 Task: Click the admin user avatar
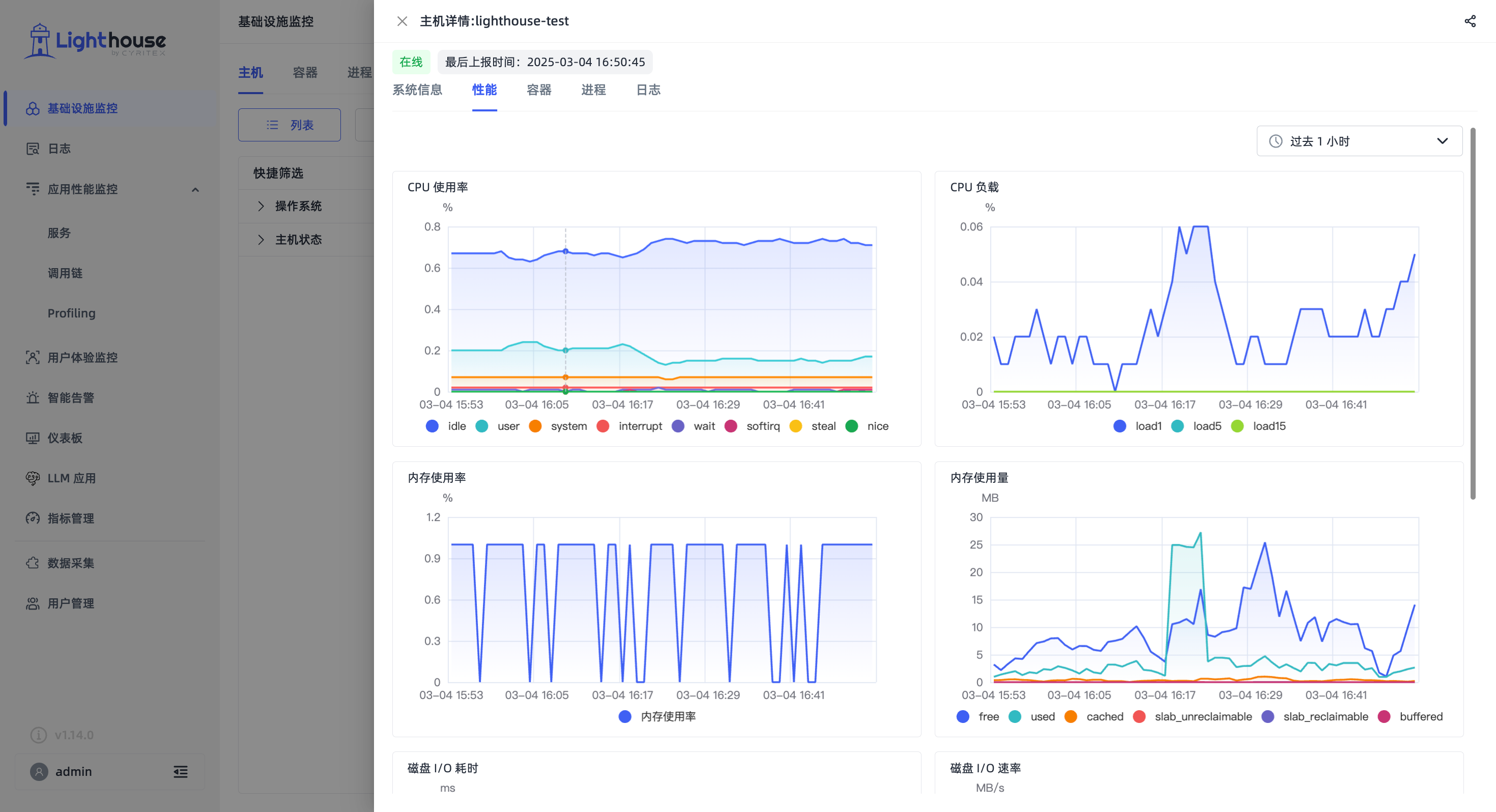tap(39, 771)
